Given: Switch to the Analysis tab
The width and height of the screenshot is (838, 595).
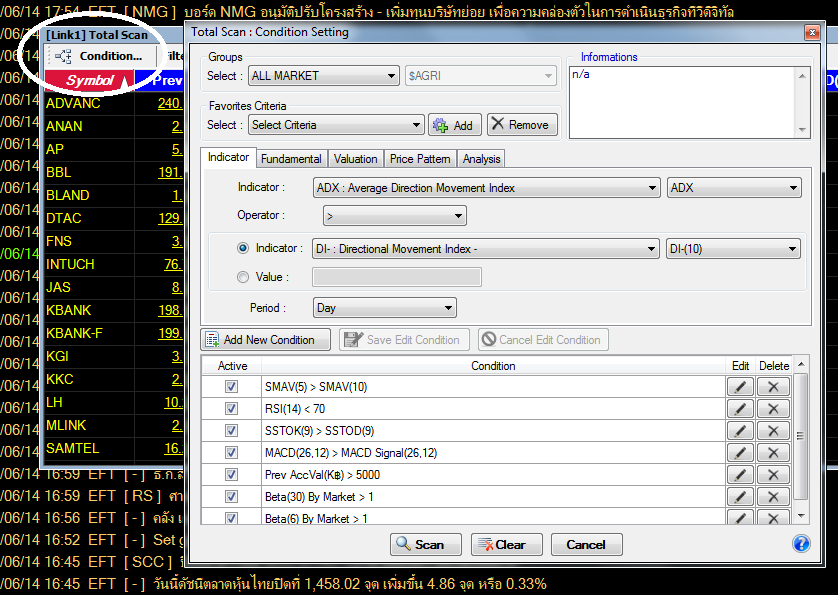Looking at the screenshot, I should pyautogui.click(x=481, y=159).
